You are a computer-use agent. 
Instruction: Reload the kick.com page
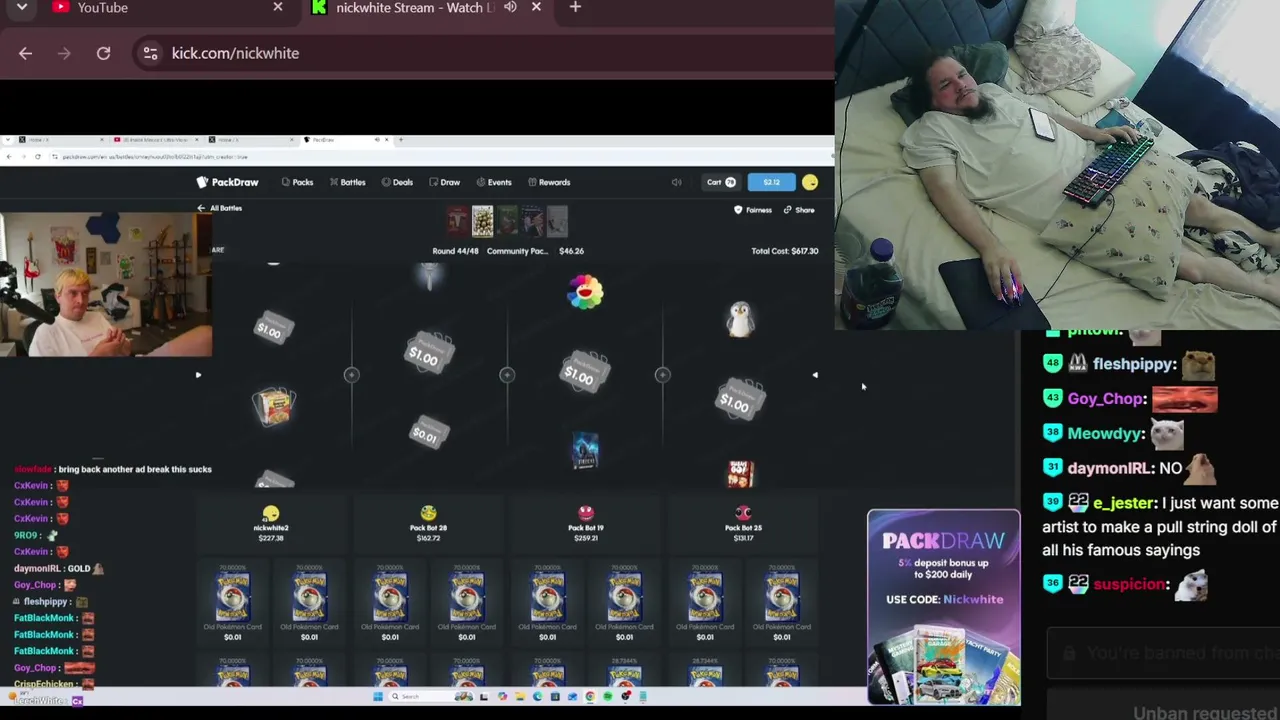coord(103,53)
